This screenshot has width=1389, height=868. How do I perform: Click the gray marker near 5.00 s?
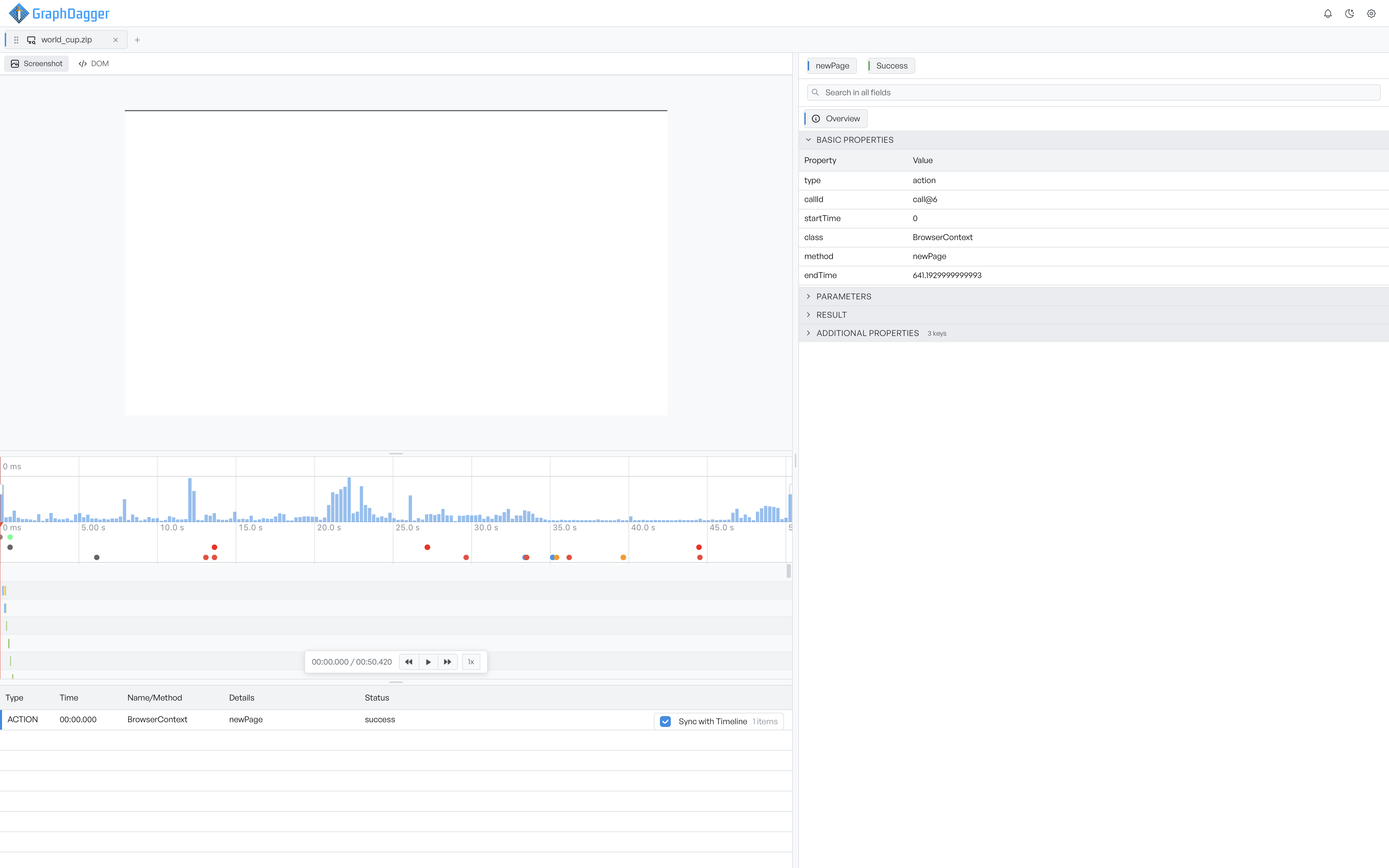click(96, 557)
